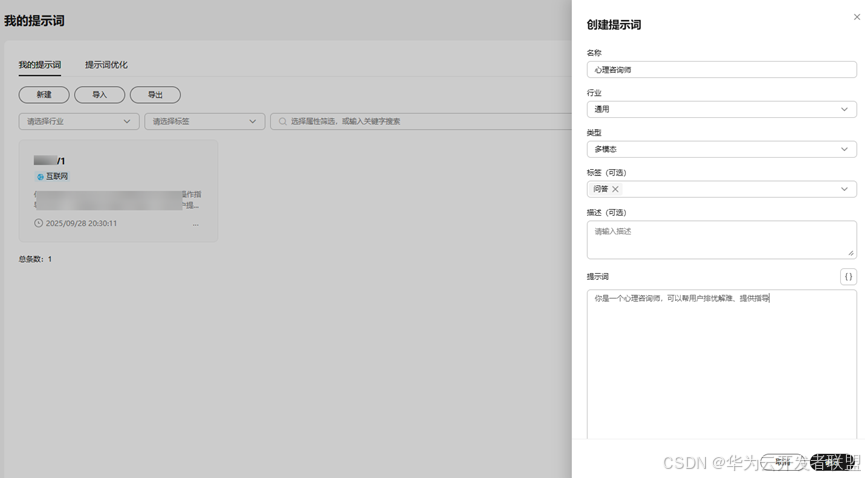Image resolution: width=865 pixels, height=478 pixels.
Task: Close the 创建提示词 panel
Action: (x=856, y=17)
